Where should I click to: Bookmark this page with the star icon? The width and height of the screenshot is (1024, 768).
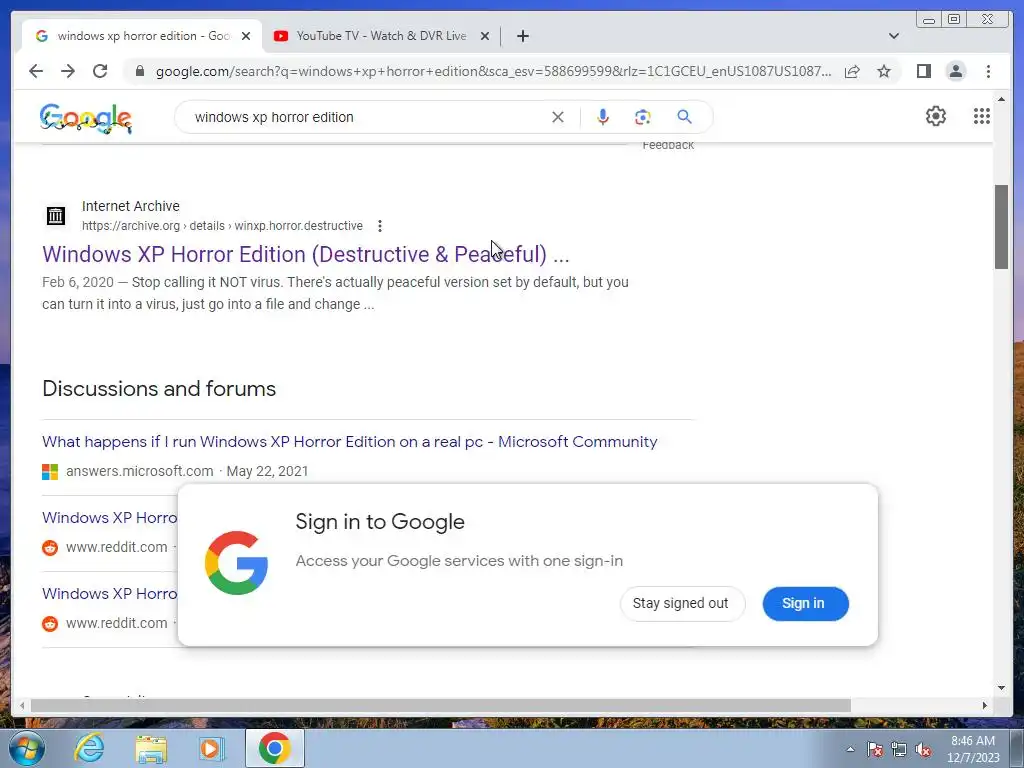[884, 71]
